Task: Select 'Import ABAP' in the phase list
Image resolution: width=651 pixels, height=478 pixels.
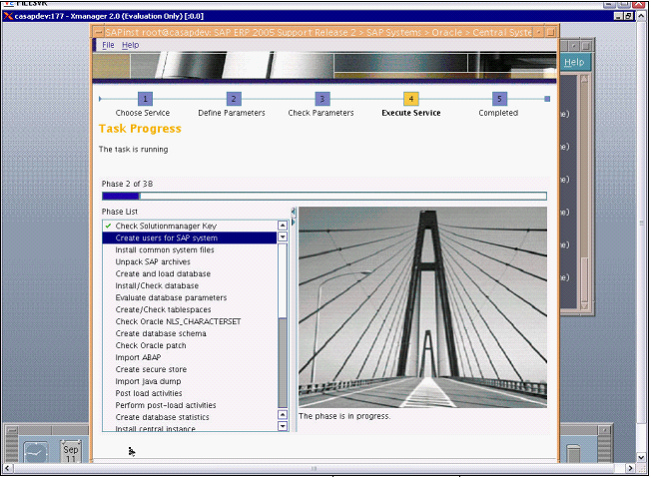Action: 138,357
